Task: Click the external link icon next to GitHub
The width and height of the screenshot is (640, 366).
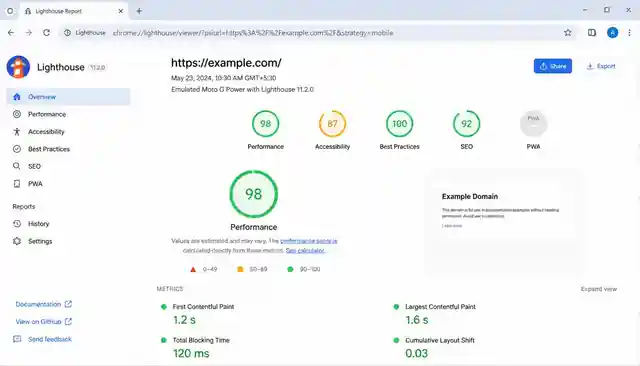Action: click(x=68, y=322)
